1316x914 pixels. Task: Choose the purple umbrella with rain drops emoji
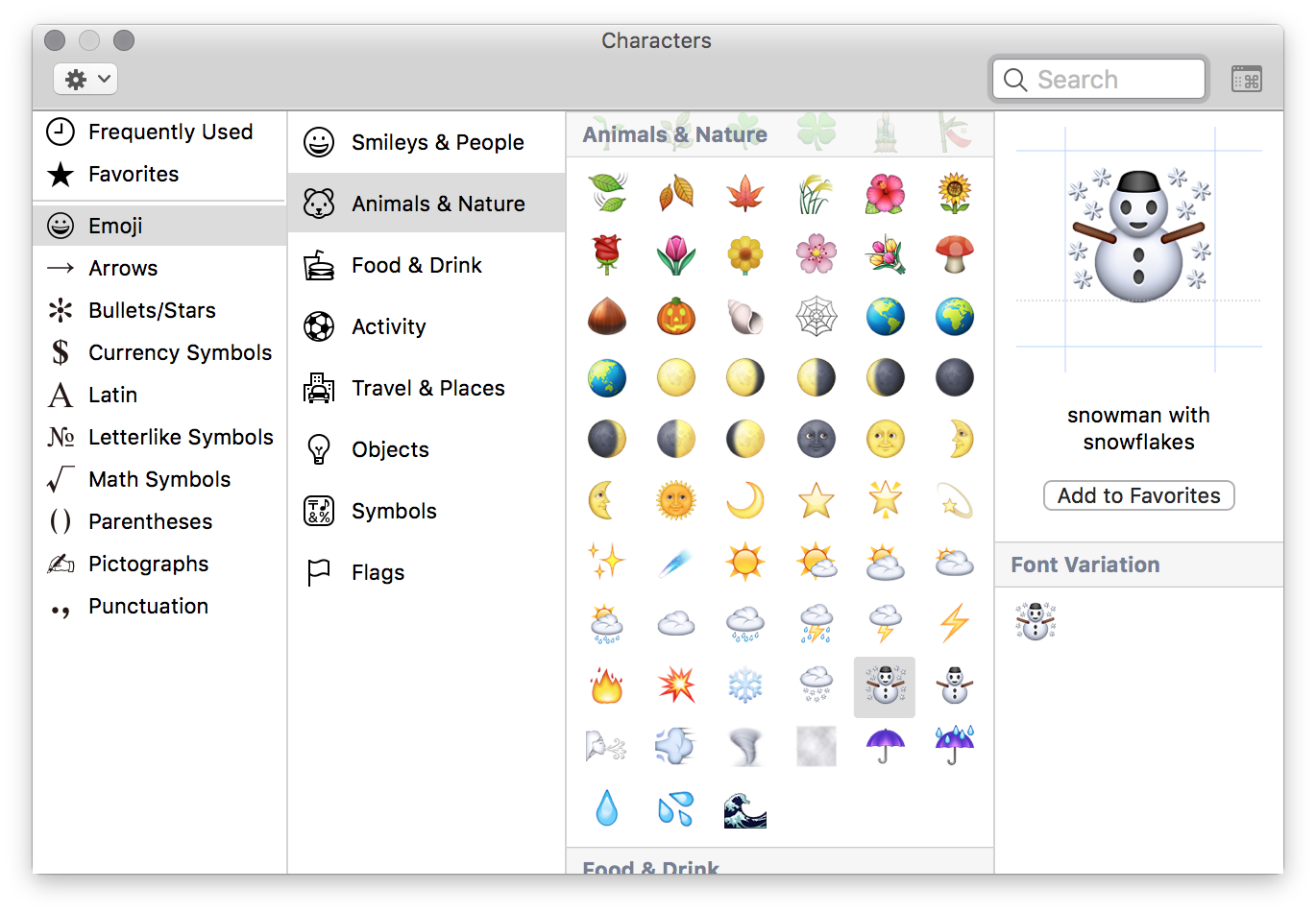click(x=955, y=746)
